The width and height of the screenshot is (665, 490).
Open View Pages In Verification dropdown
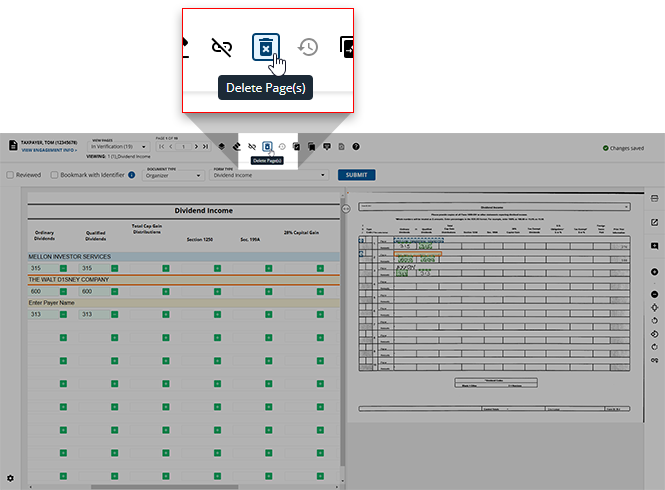point(118,147)
